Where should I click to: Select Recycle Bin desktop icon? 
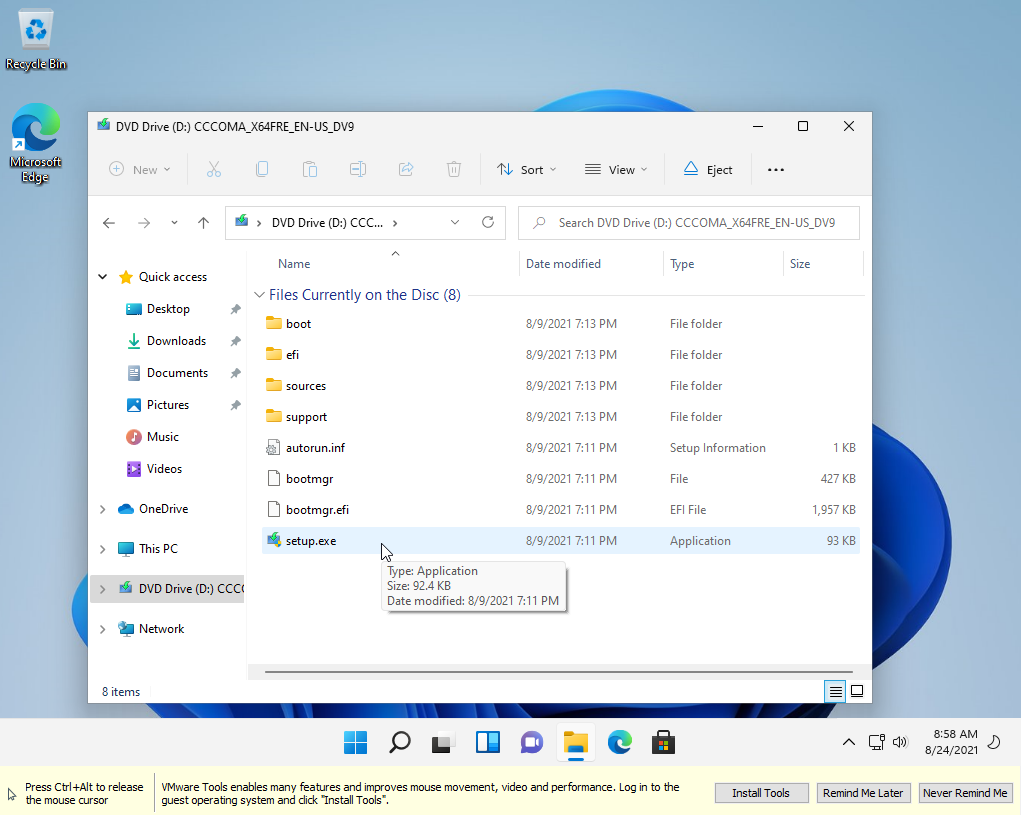coord(36,40)
